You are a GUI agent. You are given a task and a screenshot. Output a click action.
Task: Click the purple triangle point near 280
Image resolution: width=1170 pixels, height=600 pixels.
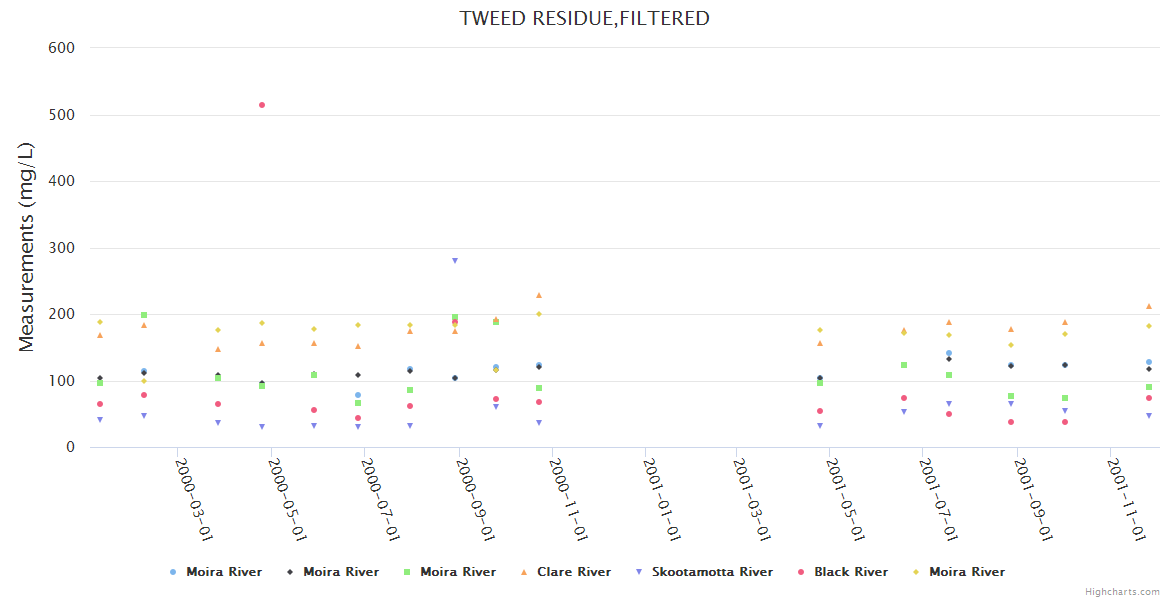coord(455,261)
